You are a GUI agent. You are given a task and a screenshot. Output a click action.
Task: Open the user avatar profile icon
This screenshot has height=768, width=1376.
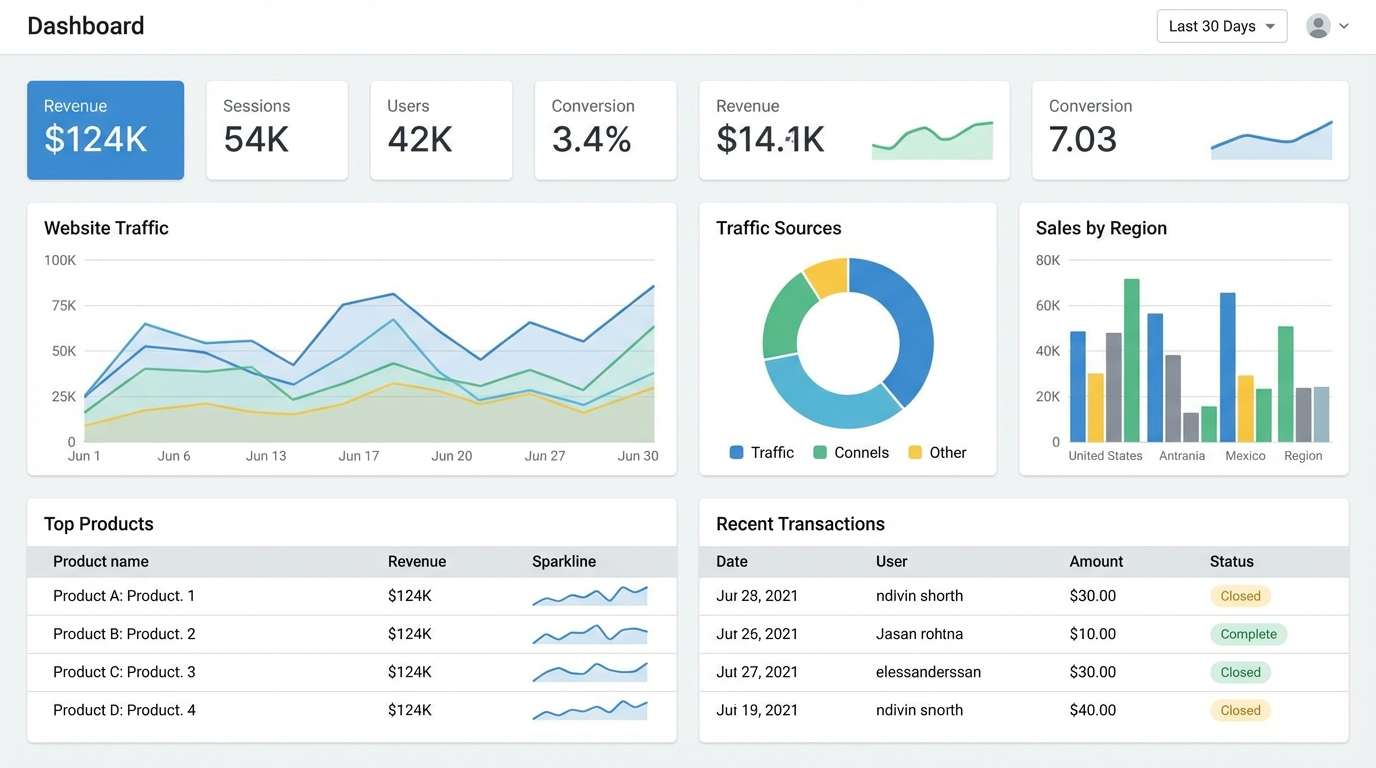click(x=1318, y=25)
